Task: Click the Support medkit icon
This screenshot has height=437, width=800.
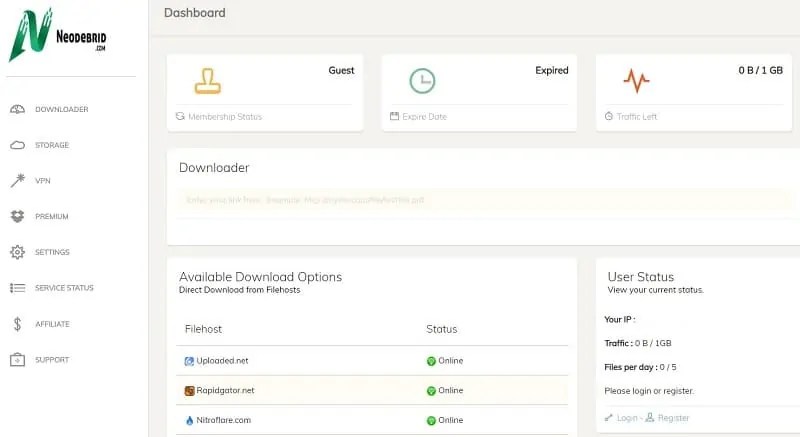Action: tap(17, 360)
